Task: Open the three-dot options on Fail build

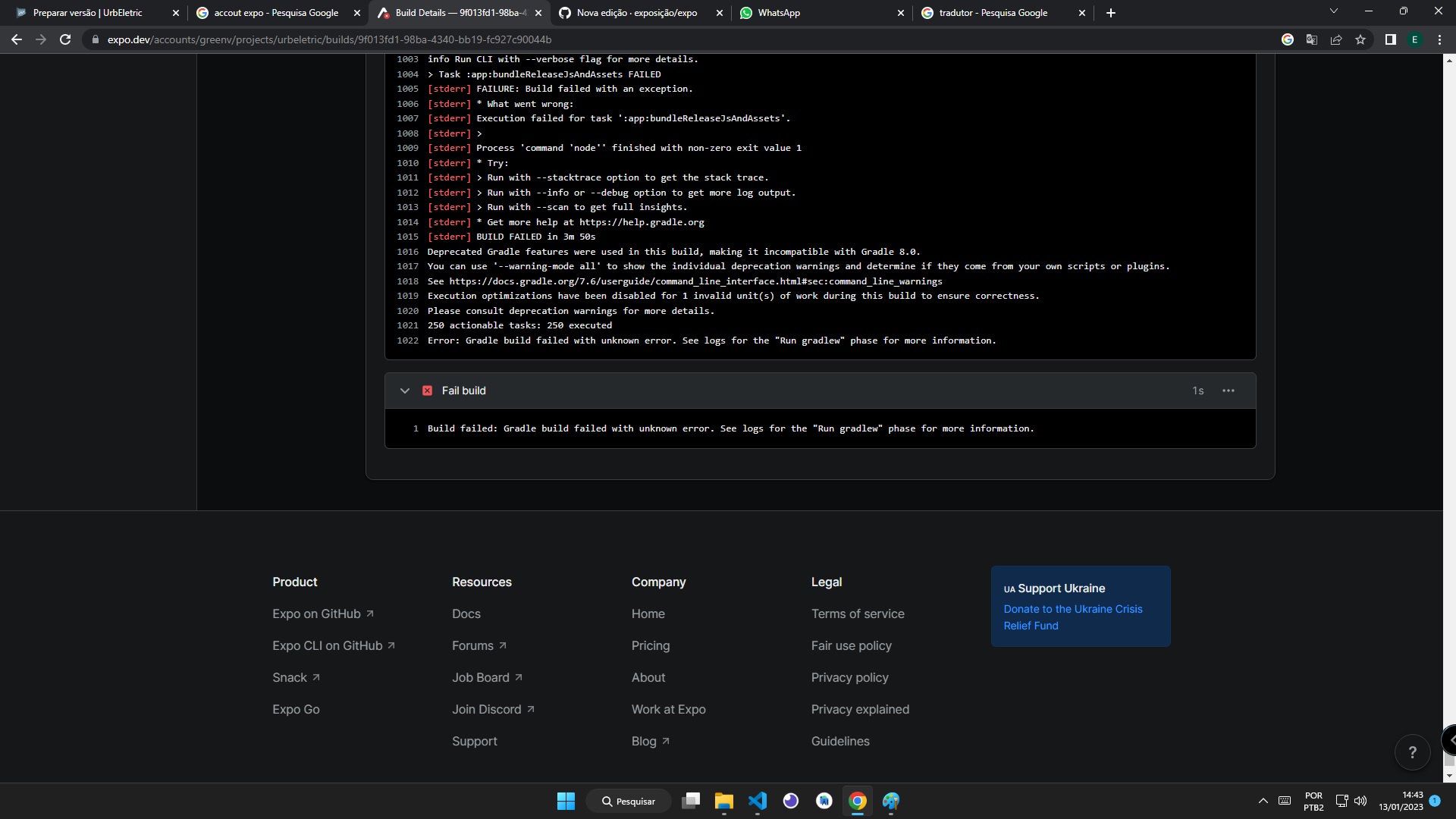Action: click(x=1228, y=391)
